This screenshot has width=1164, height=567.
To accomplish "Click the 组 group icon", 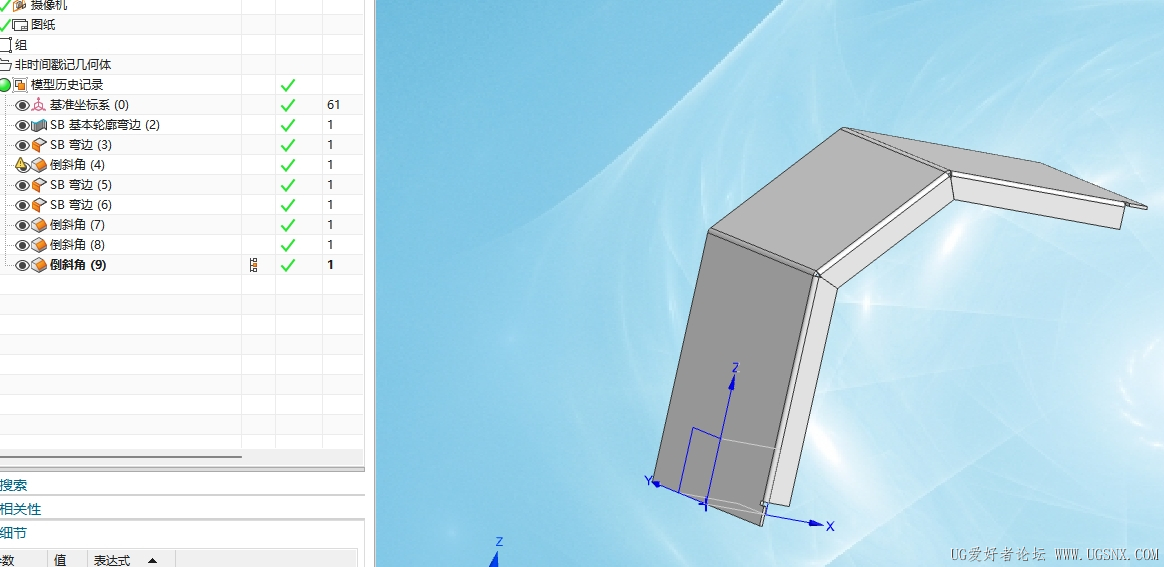I will [6, 45].
